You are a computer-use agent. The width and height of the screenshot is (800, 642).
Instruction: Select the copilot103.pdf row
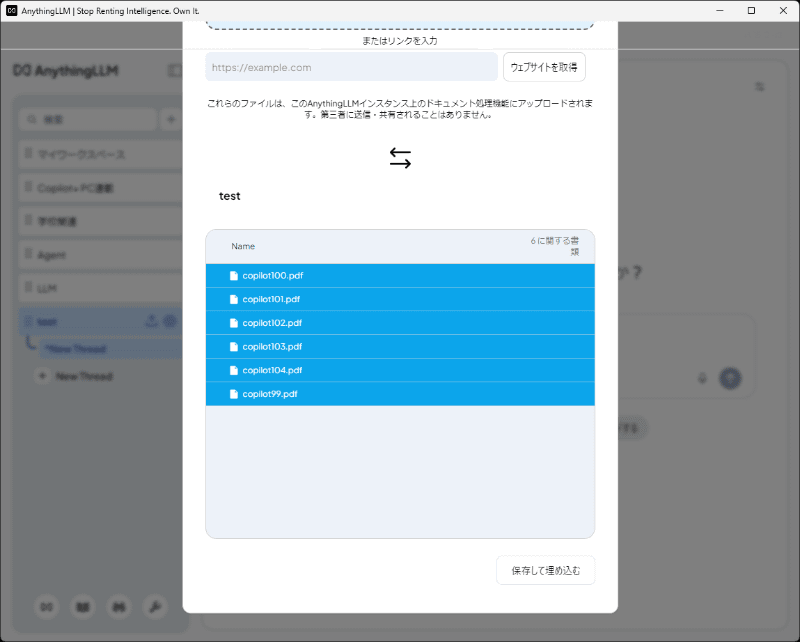coord(400,347)
